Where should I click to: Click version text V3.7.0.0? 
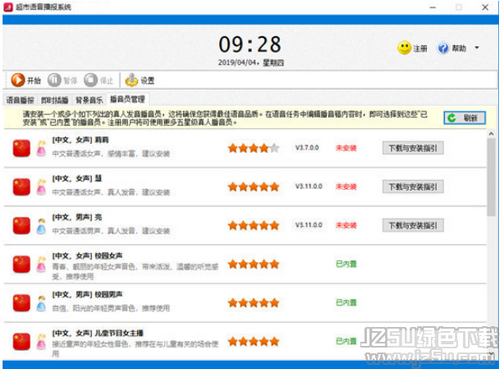point(307,148)
